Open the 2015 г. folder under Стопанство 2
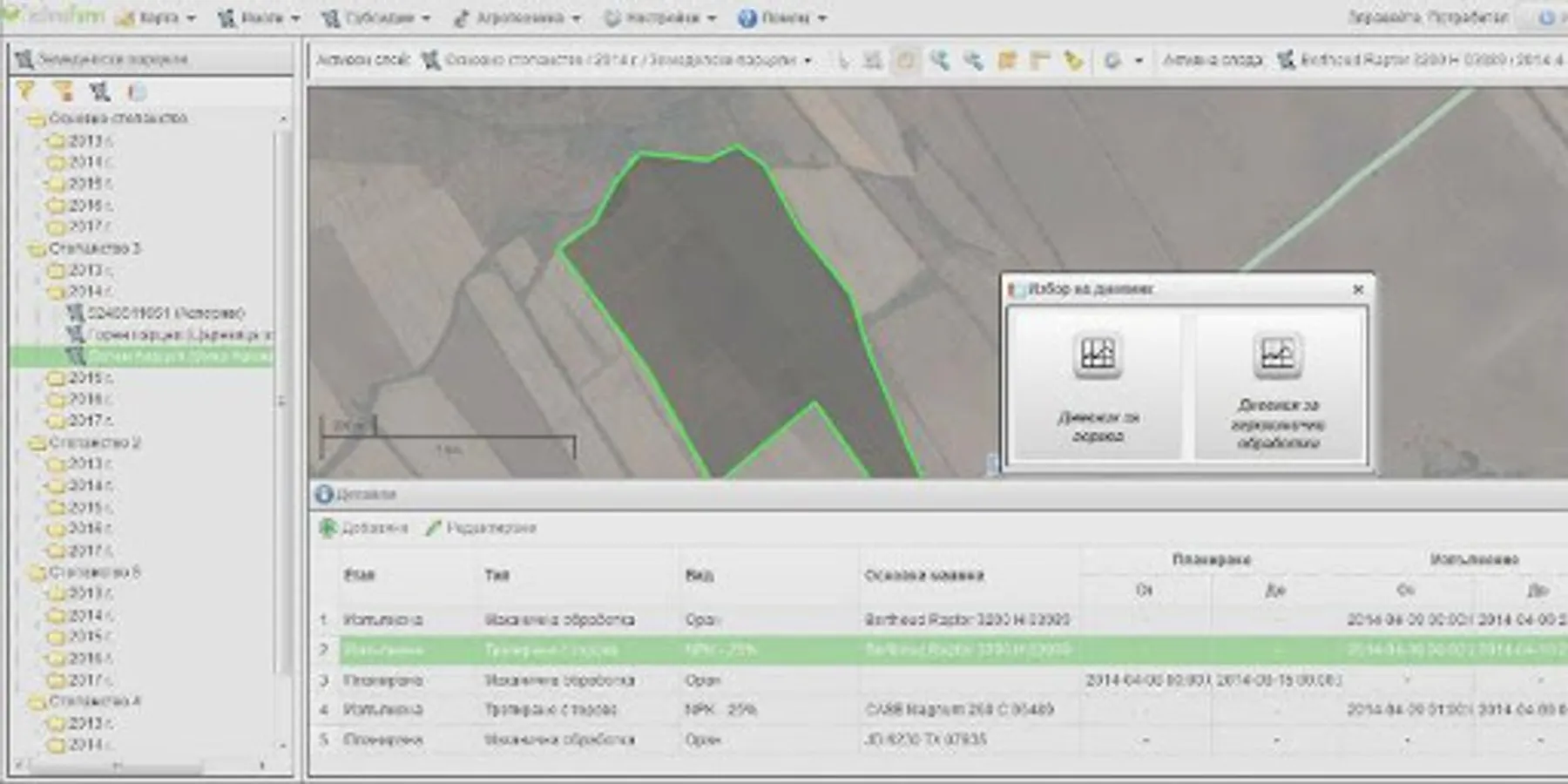Screen dimensions: 1568x784 point(81,507)
